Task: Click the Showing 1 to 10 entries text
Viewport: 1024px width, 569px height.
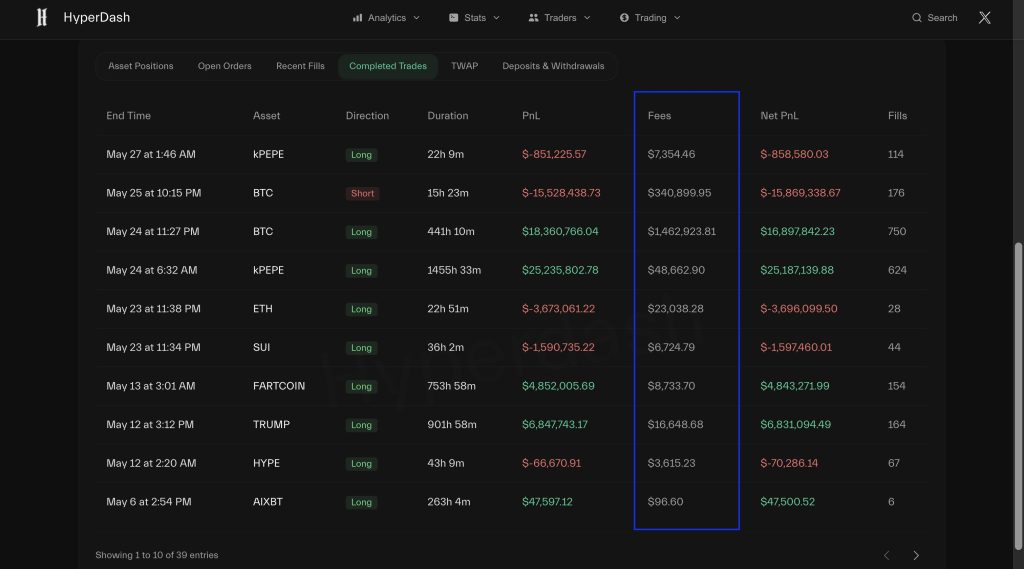Action: point(157,555)
